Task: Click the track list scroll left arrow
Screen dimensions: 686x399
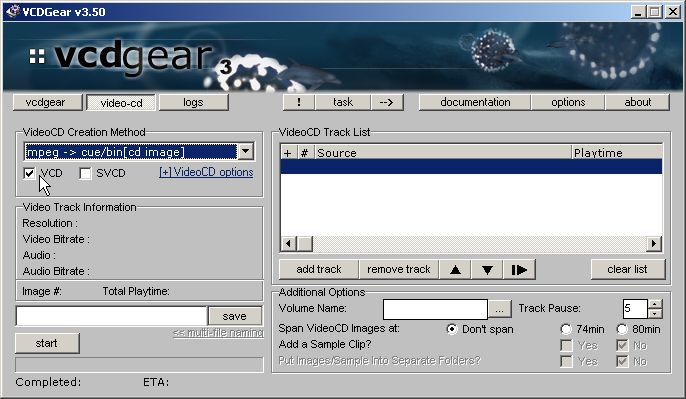Action: click(x=288, y=244)
